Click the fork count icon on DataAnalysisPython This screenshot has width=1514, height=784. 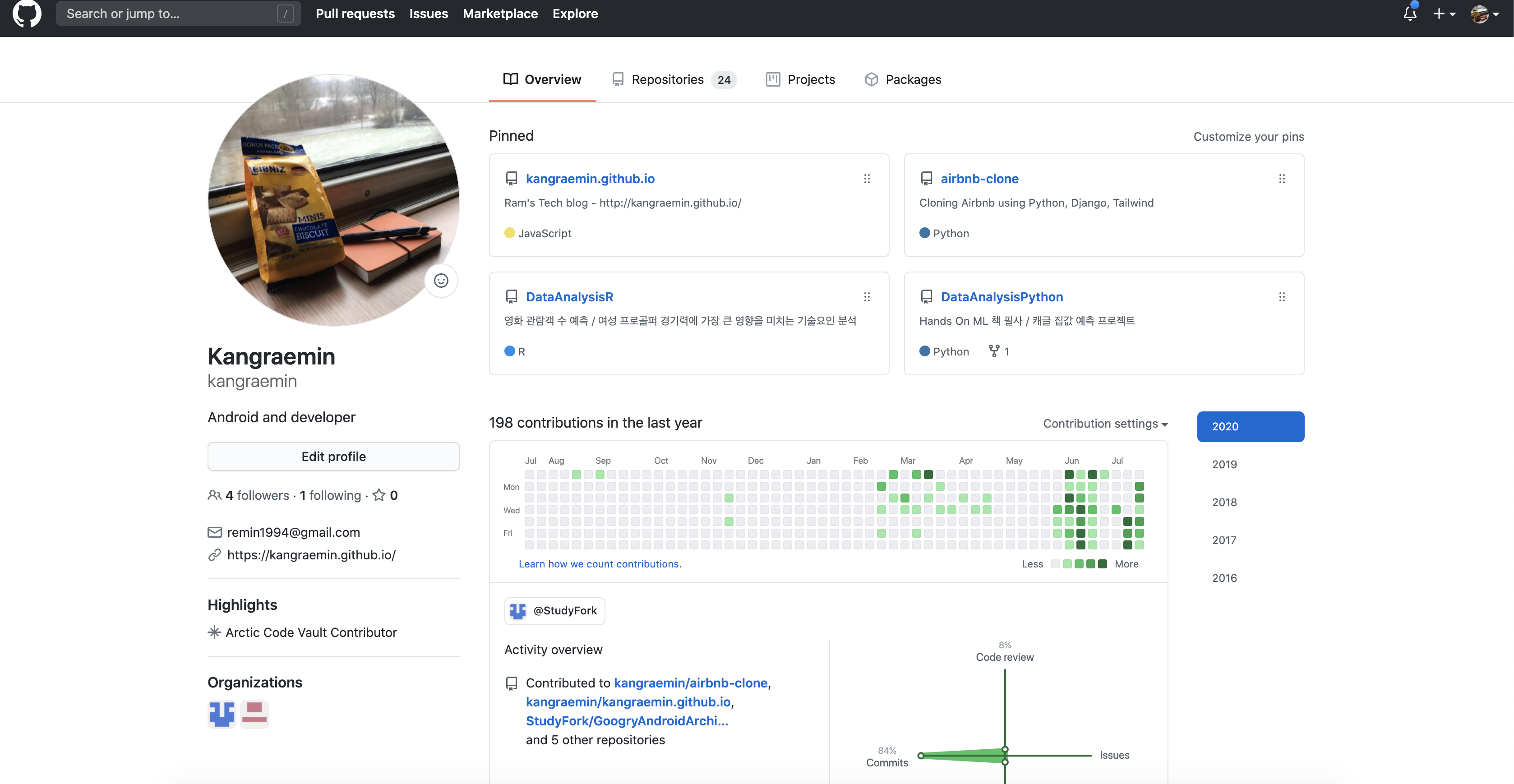pos(994,351)
